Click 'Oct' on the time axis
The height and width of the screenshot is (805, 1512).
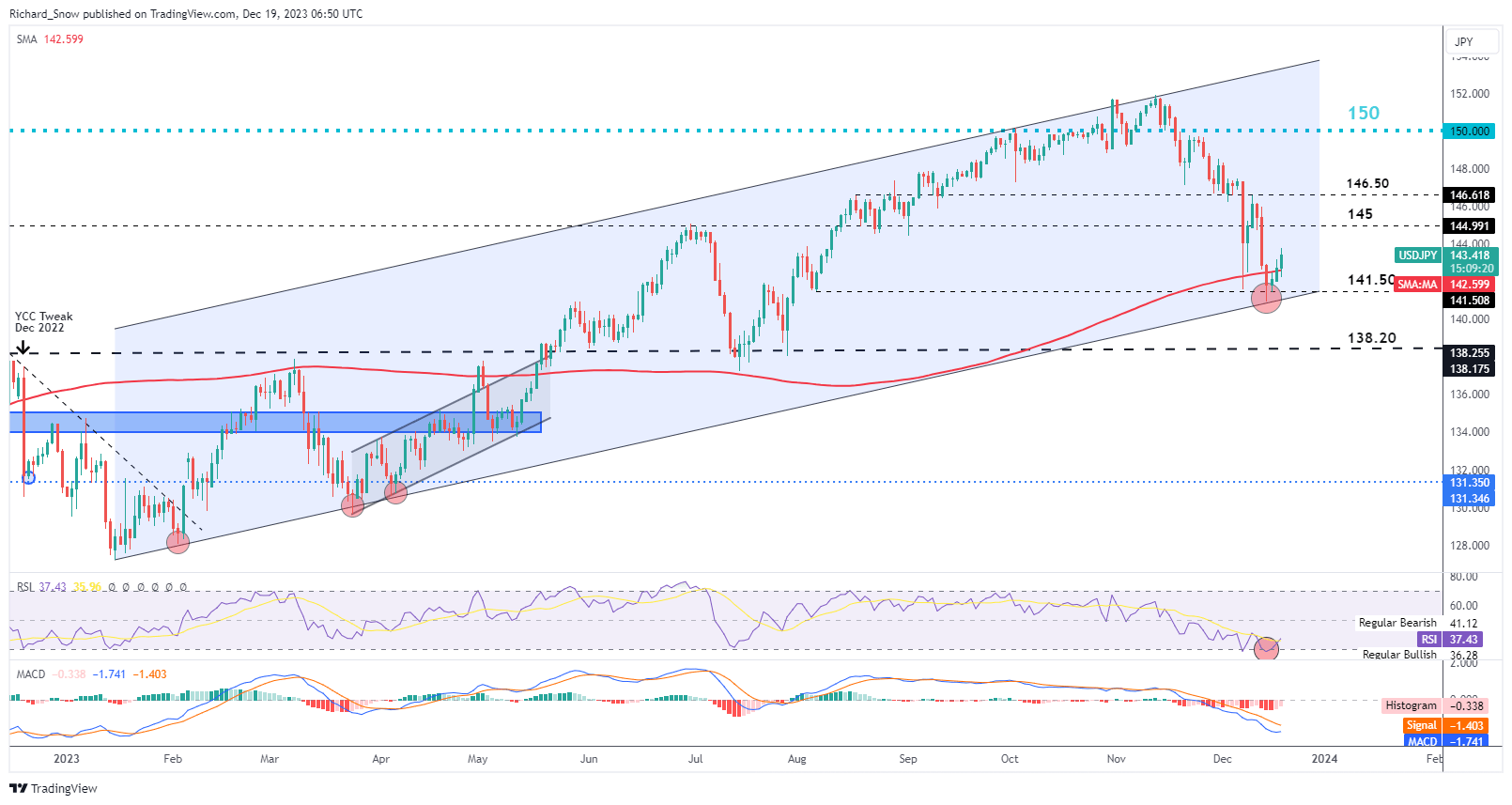pyautogui.click(x=1010, y=759)
